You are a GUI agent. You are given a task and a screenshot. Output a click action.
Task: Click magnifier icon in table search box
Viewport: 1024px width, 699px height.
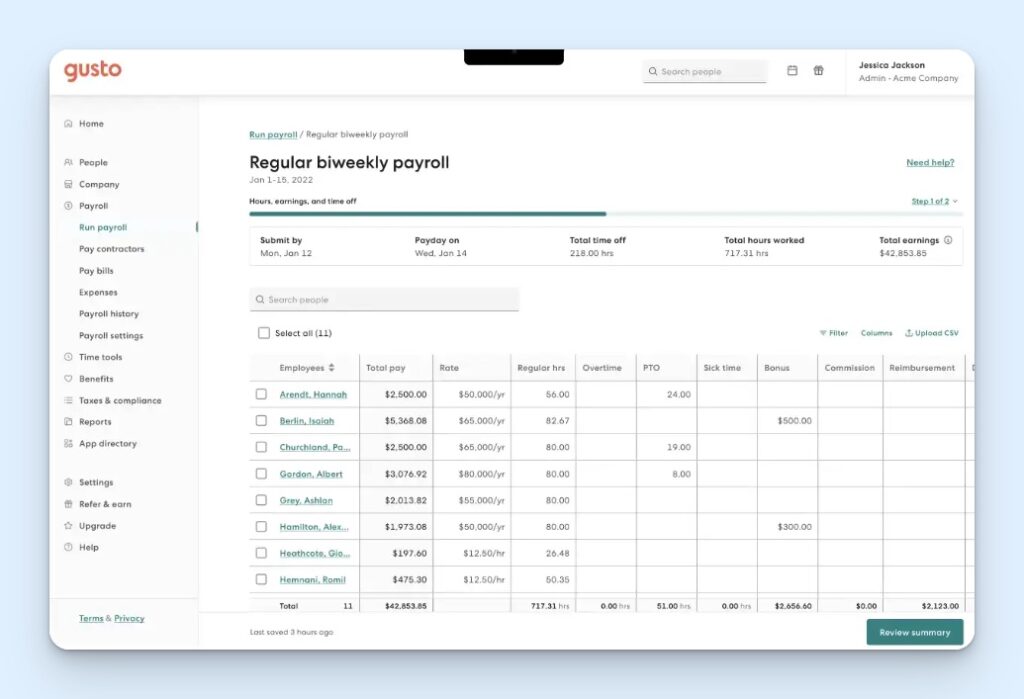coord(260,299)
